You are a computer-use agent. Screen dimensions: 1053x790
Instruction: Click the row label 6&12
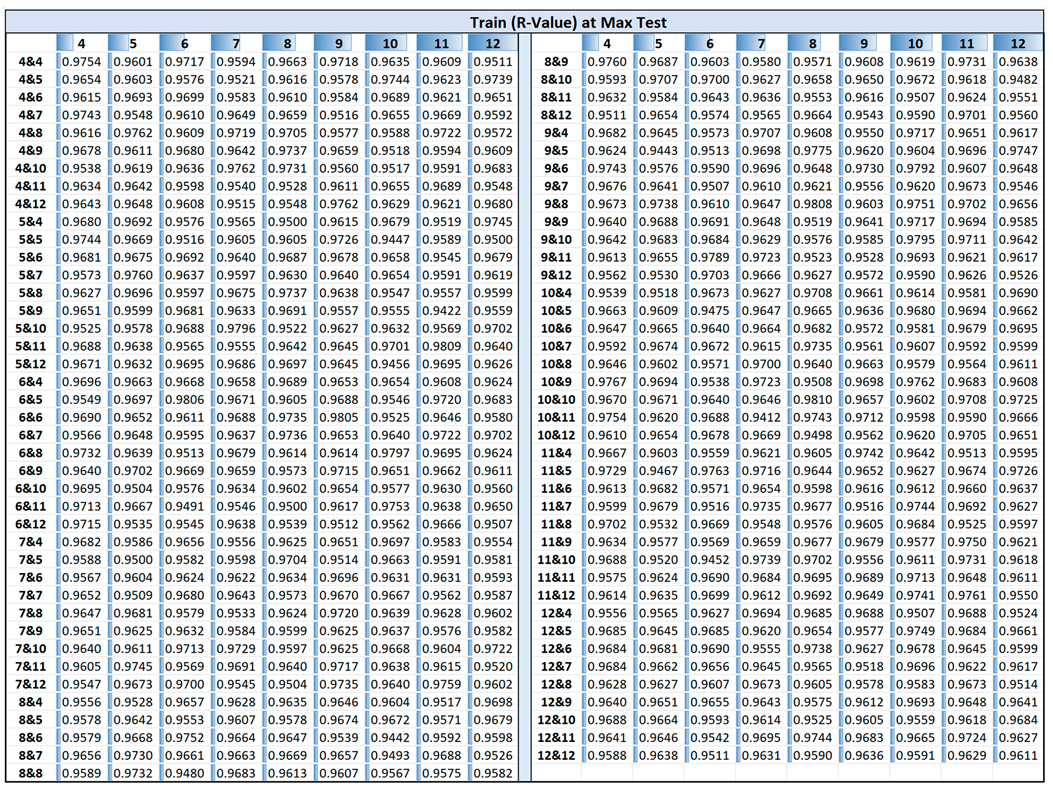30,525
